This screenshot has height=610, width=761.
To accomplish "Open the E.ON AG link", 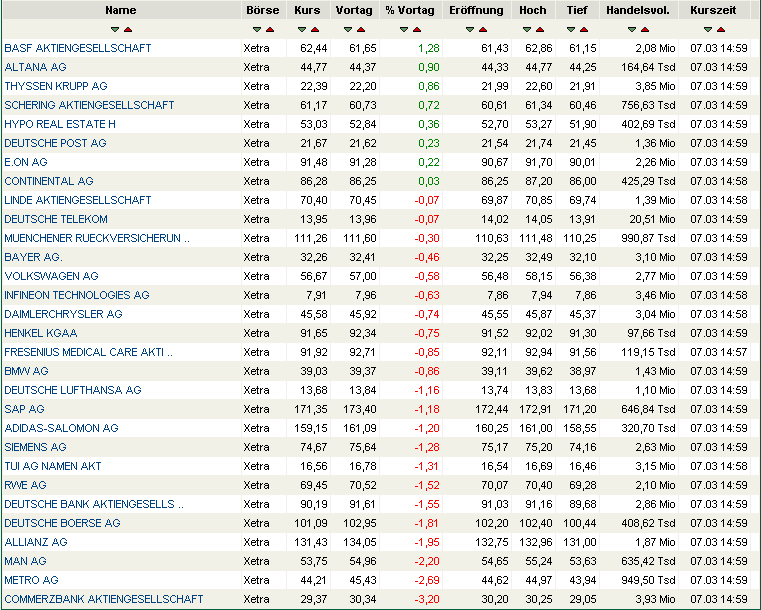I will coord(26,162).
